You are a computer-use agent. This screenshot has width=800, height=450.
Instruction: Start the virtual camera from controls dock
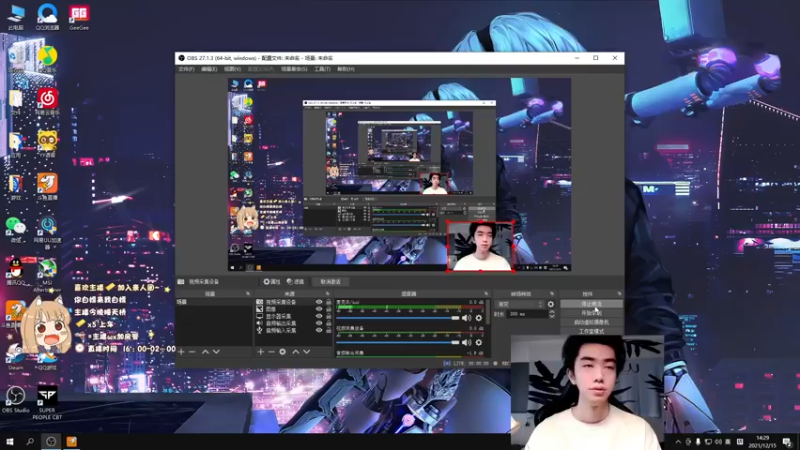pyautogui.click(x=591, y=322)
